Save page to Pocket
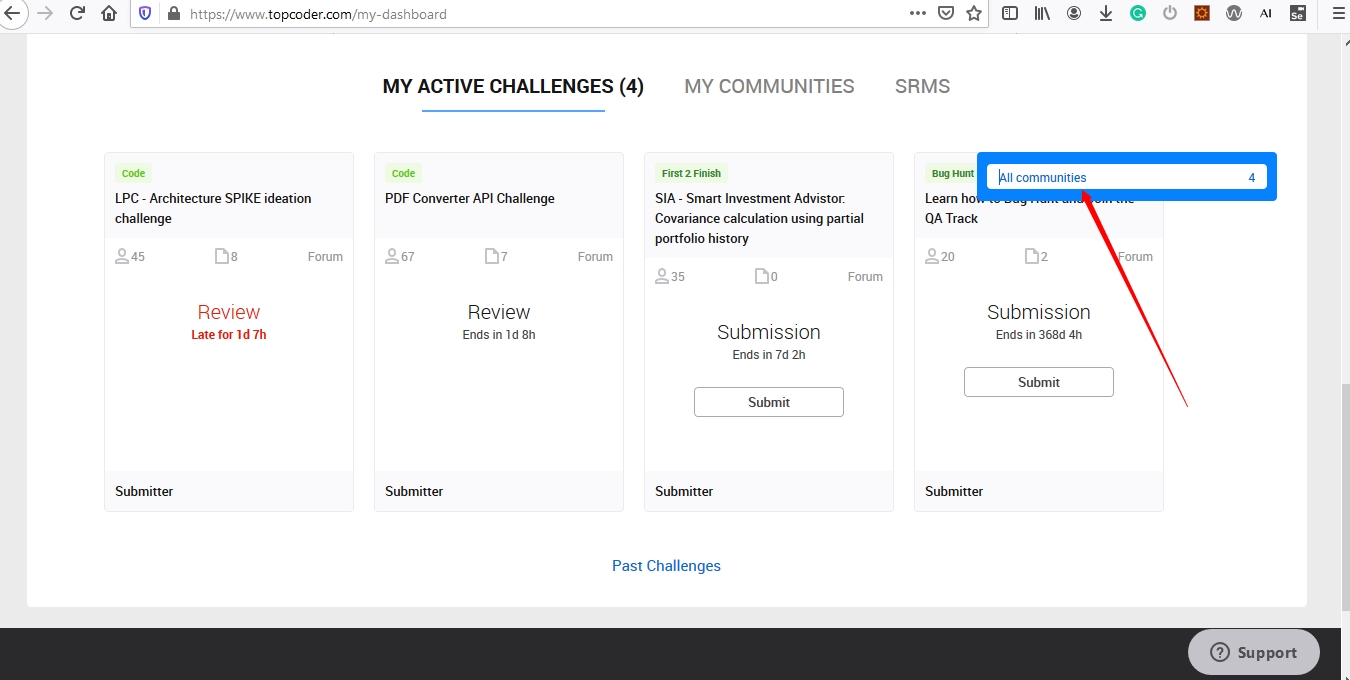Image resolution: width=1350 pixels, height=680 pixels. (x=946, y=14)
